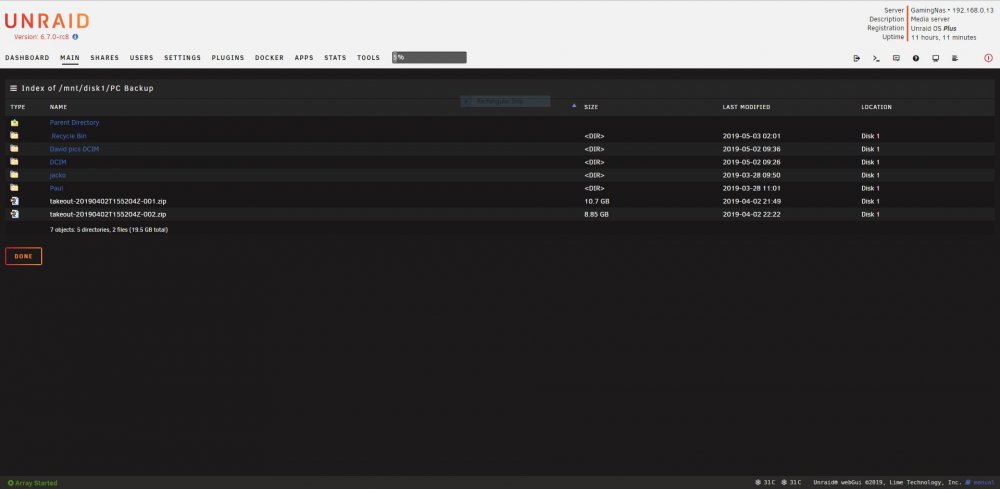The image size is (1000, 489).
Task: Select takeout-20190402T155204Z-001.zip file name
Action: [x=108, y=201]
